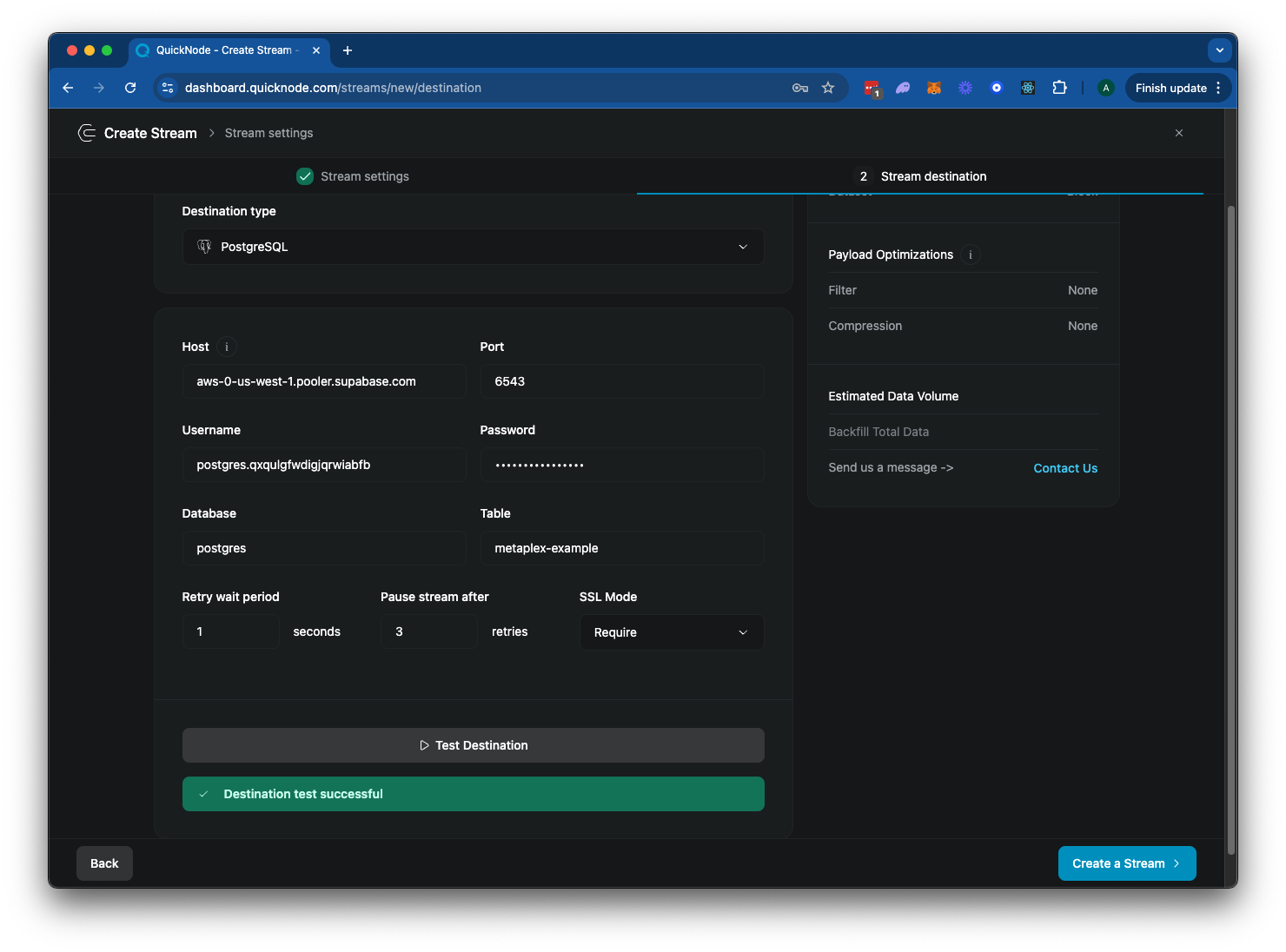
Task: Click the Create Stream title text
Action: 150,133
